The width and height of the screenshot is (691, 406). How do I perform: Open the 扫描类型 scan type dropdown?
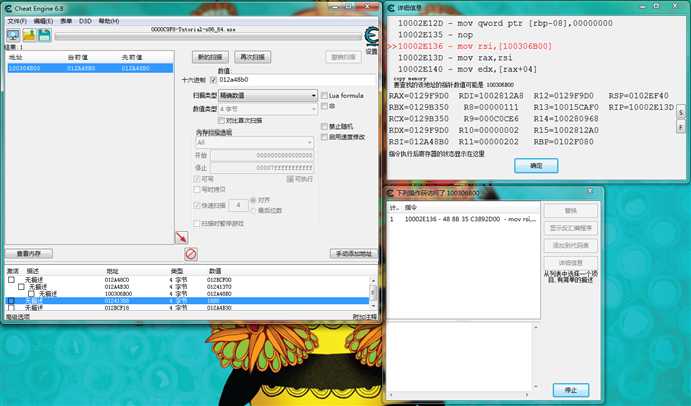click(268, 95)
